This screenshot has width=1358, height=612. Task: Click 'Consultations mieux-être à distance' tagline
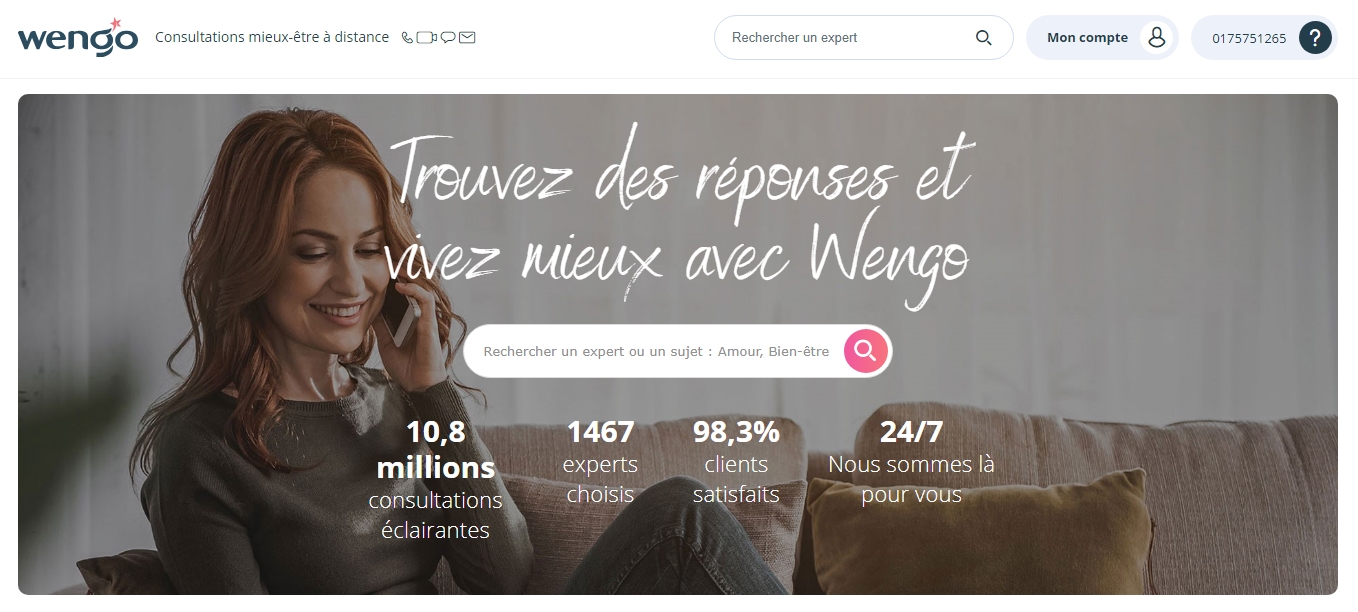(x=272, y=37)
